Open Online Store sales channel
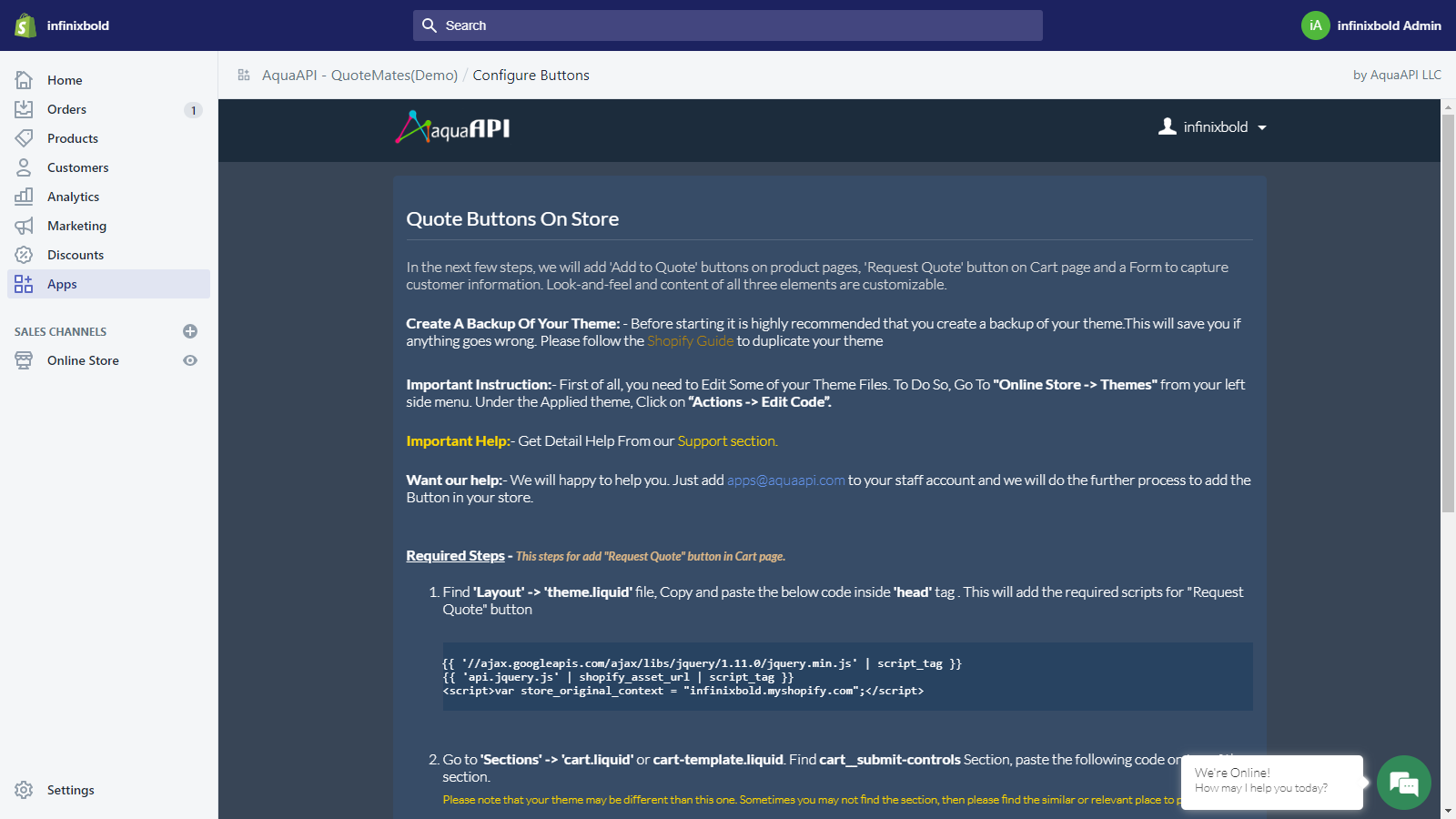This screenshot has width=1456, height=819. (83, 360)
